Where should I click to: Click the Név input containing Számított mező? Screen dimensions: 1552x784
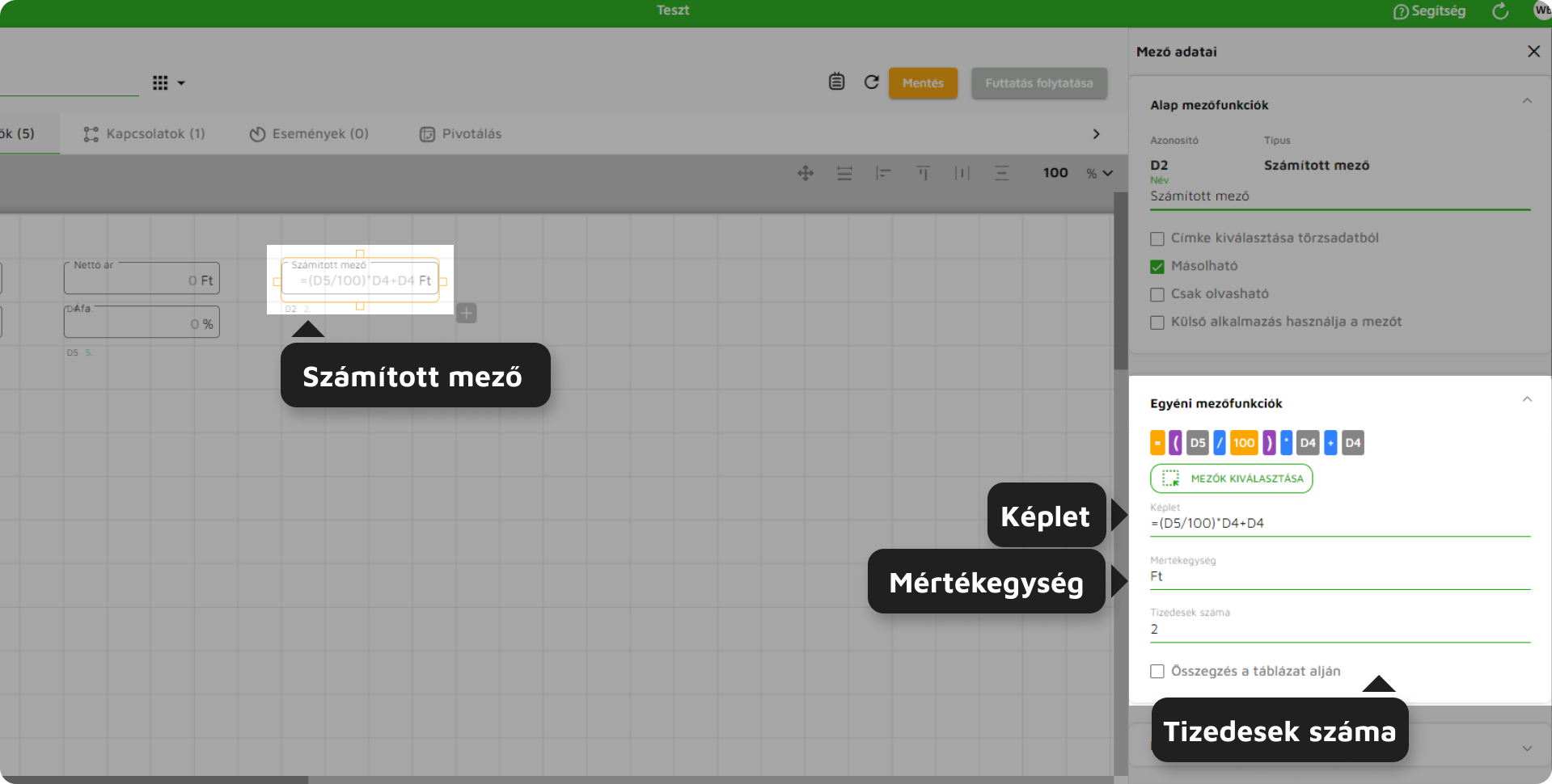pyautogui.click(x=1339, y=196)
